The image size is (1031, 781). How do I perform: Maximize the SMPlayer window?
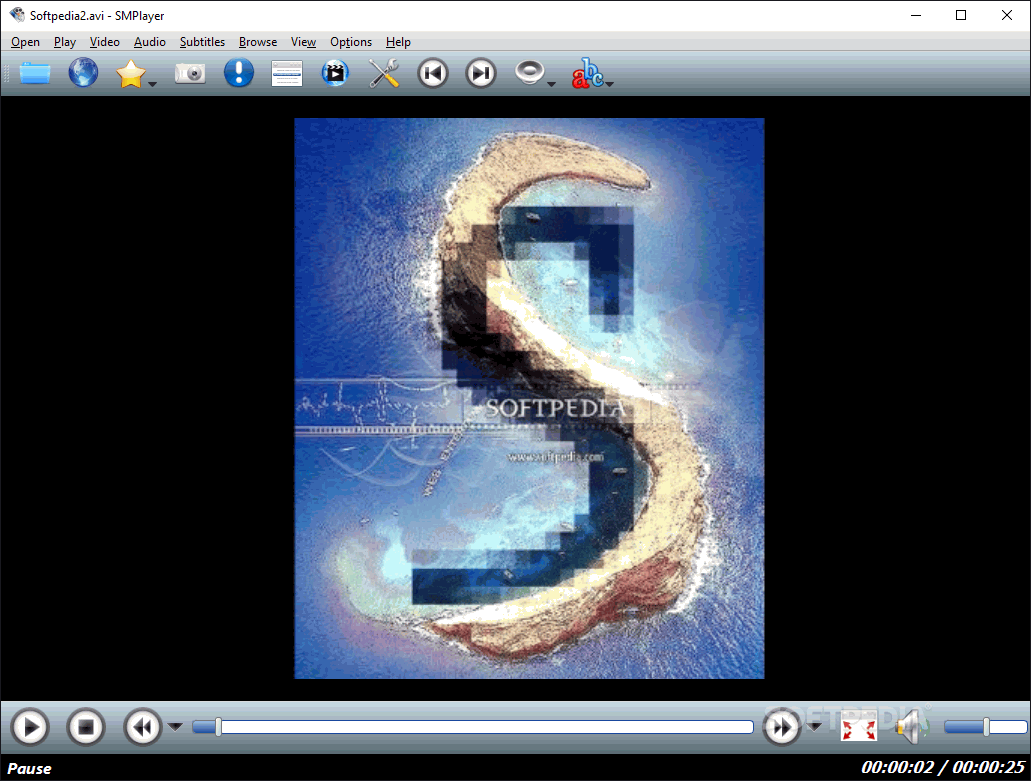pos(961,15)
